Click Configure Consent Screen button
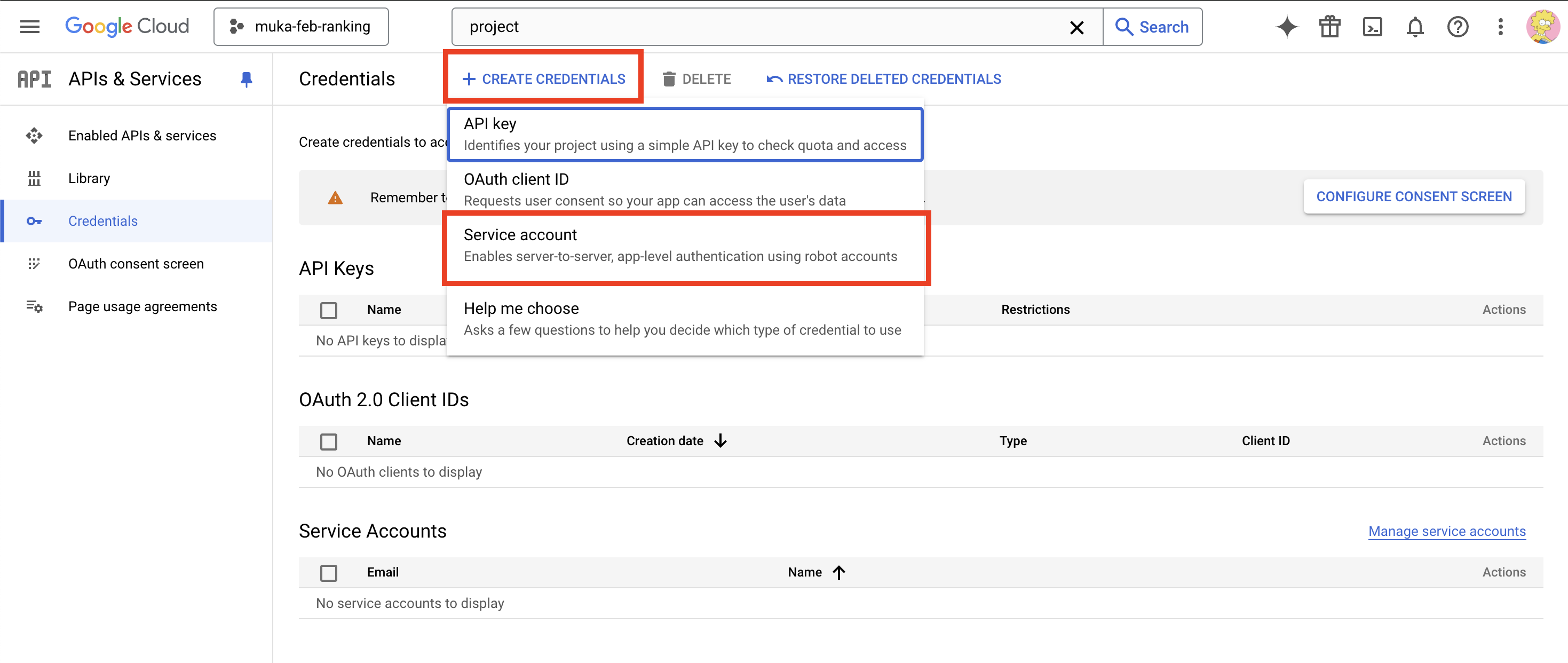Viewport: 1568px width, 663px height. pyautogui.click(x=1413, y=196)
